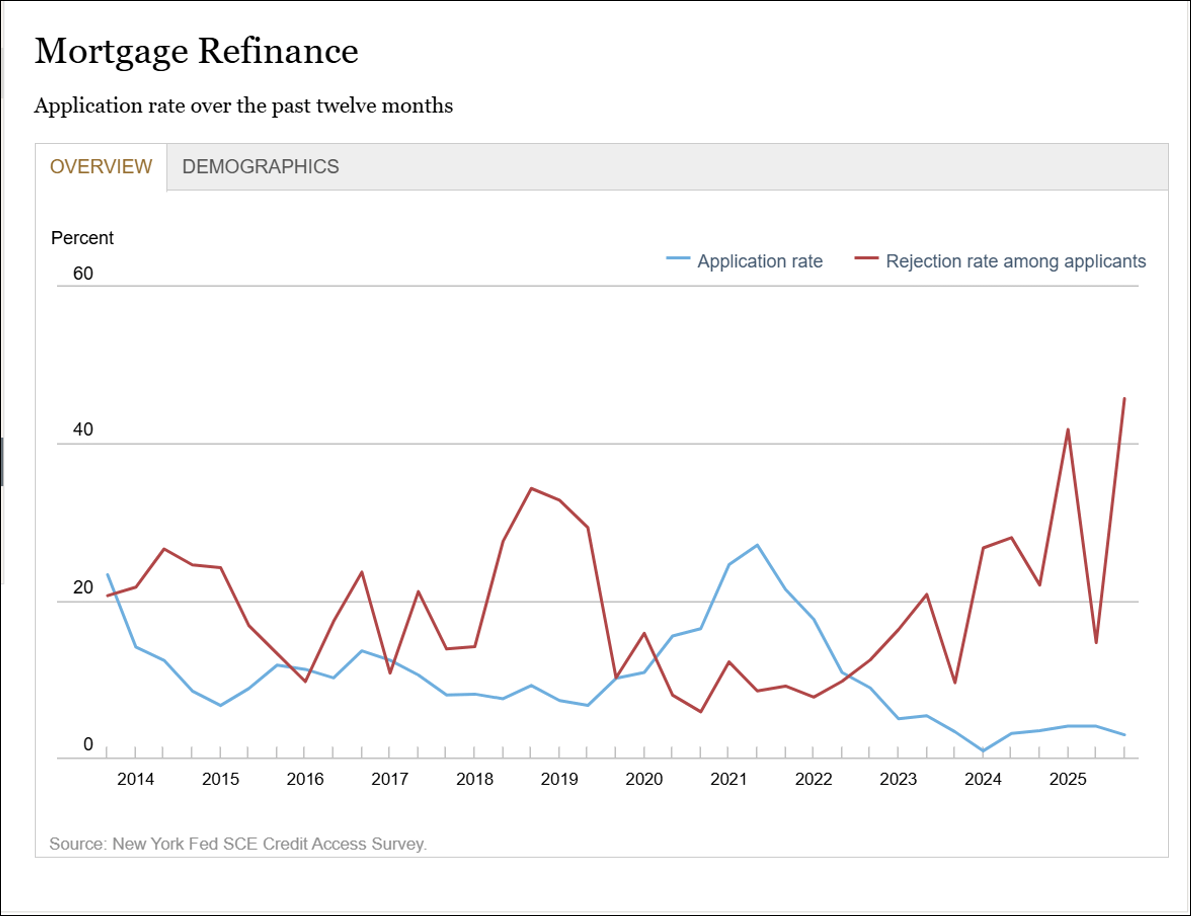The height and width of the screenshot is (916, 1191).
Task: Click the Percent y-axis title
Action: (82, 238)
